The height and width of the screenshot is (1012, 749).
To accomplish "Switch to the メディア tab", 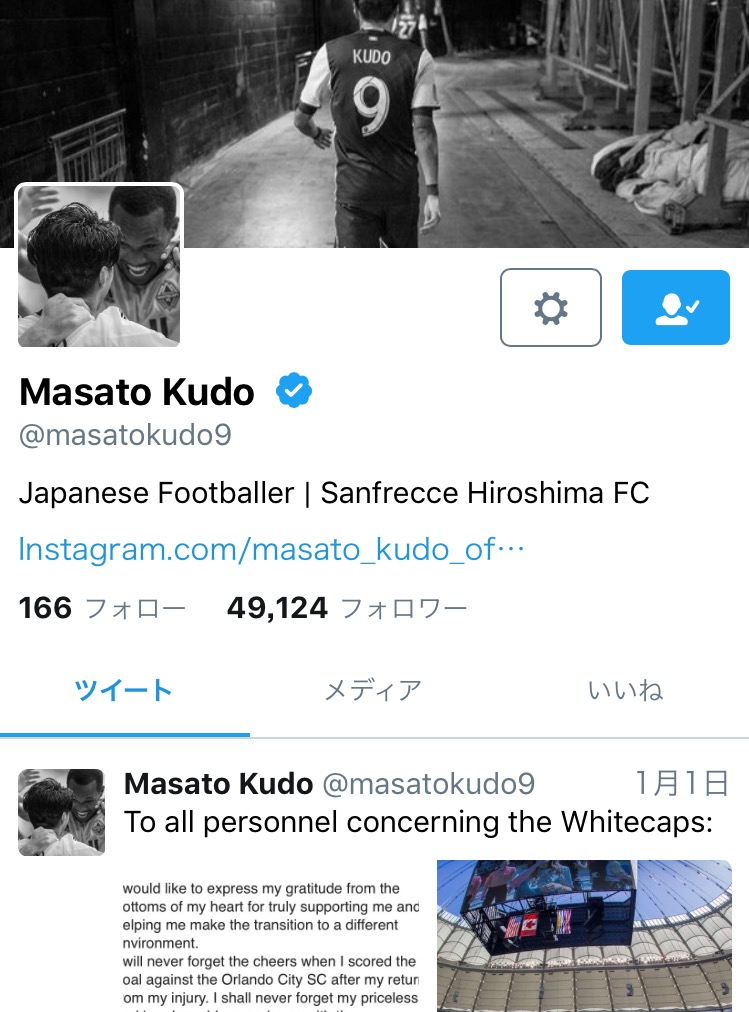I will pos(373,691).
